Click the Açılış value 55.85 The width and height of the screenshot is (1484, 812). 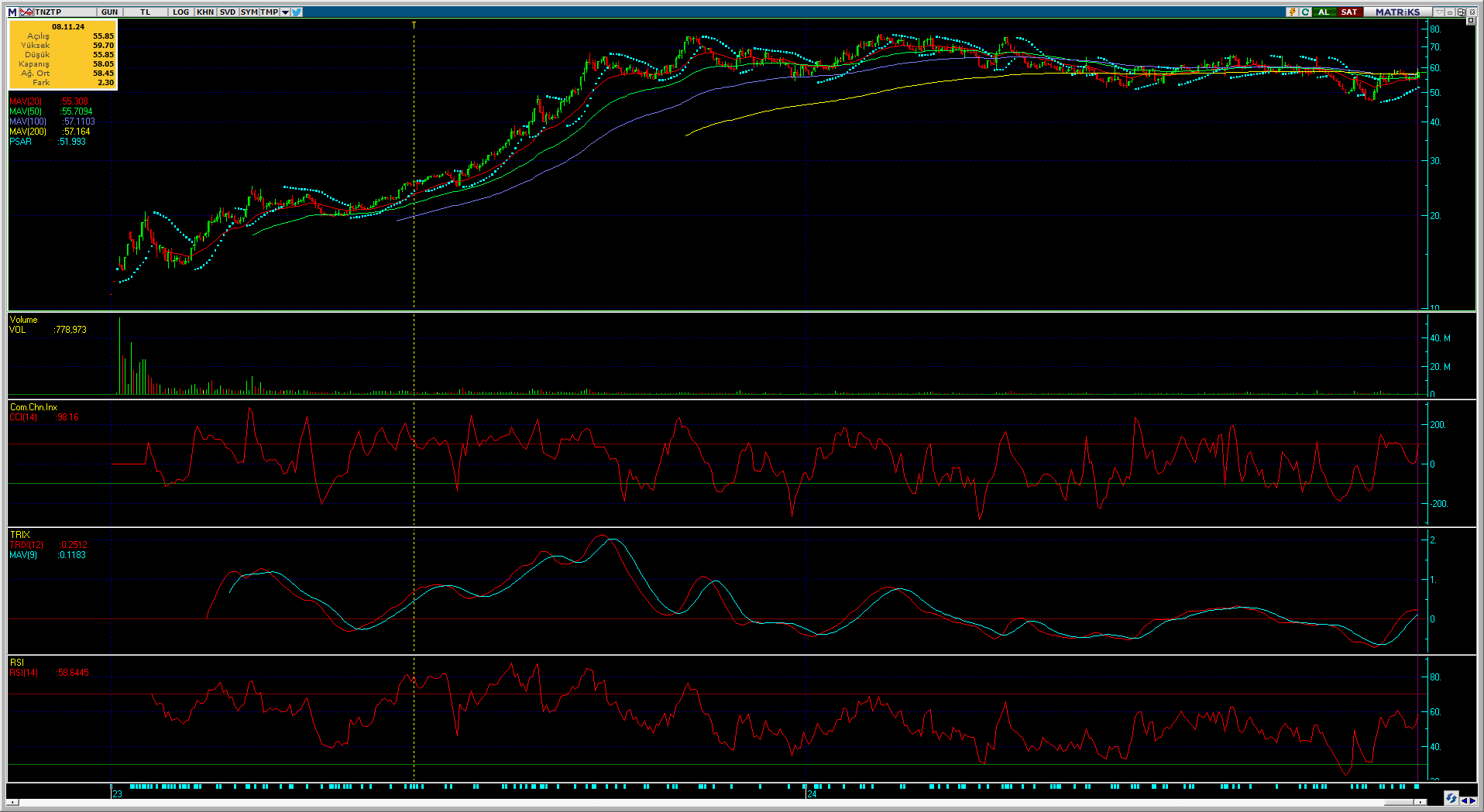[103, 36]
